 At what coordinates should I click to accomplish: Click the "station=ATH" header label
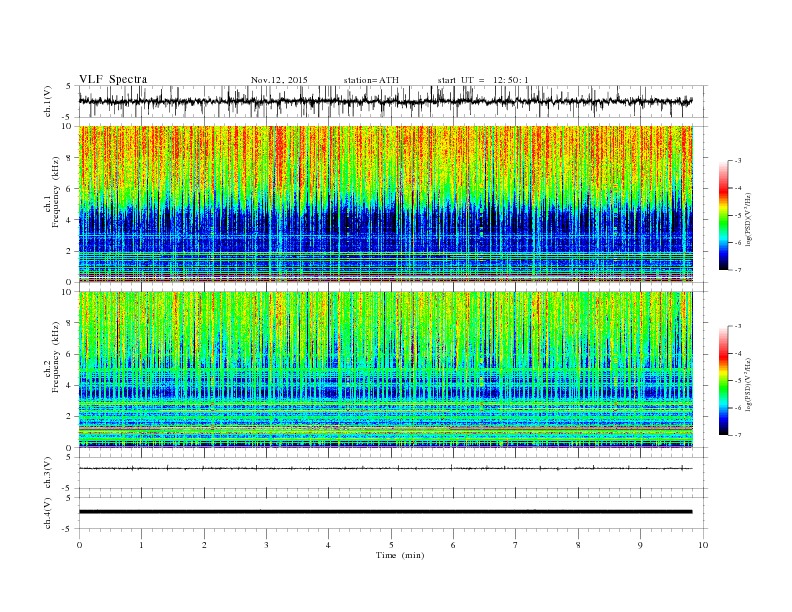[371, 80]
